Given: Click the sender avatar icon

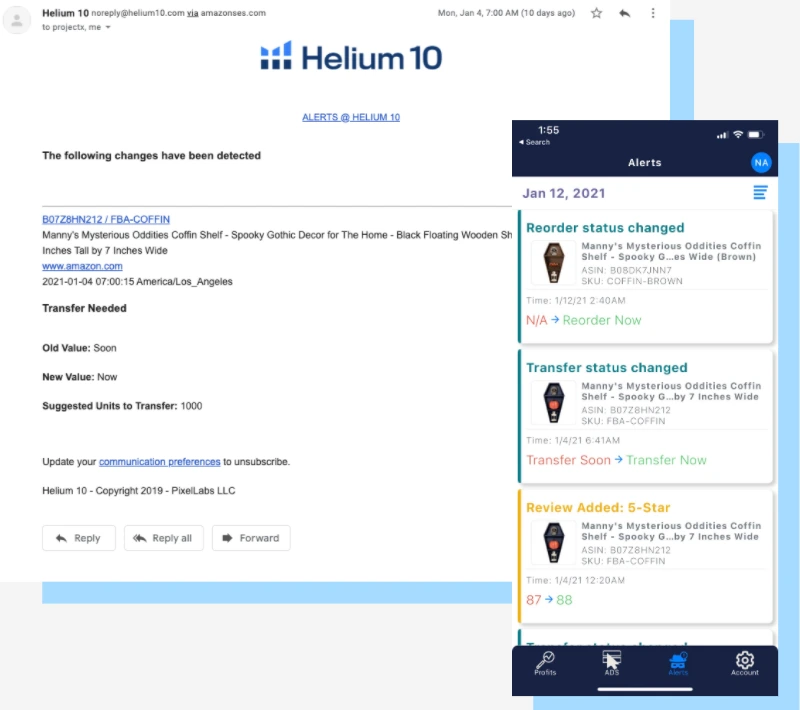Looking at the screenshot, I should 17,19.
